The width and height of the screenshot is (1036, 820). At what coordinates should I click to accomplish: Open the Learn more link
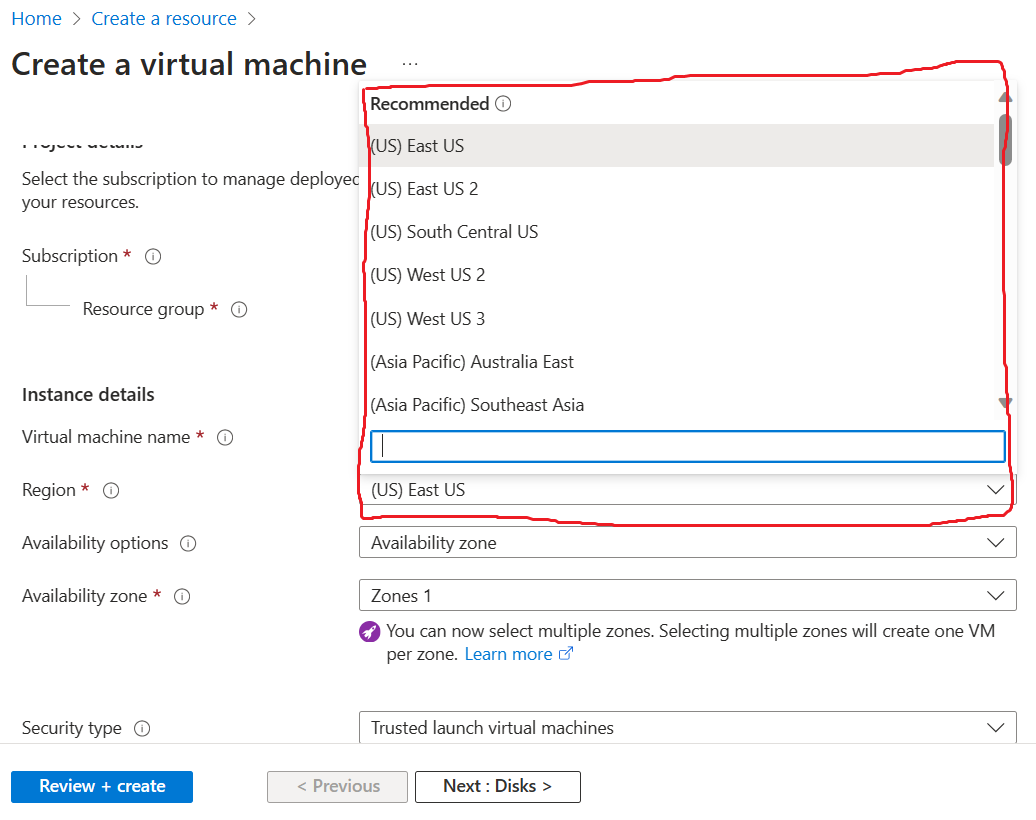click(x=511, y=653)
